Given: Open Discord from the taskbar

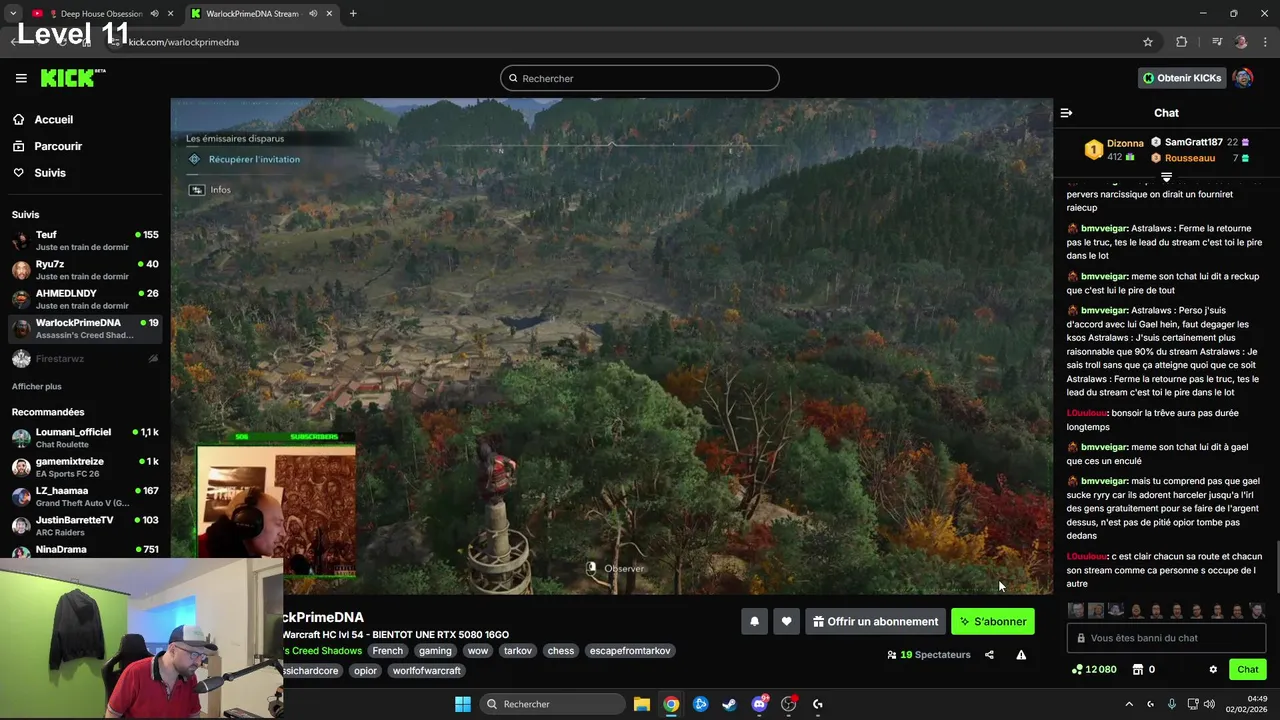Looking at the screenshot, I should 759,704.
